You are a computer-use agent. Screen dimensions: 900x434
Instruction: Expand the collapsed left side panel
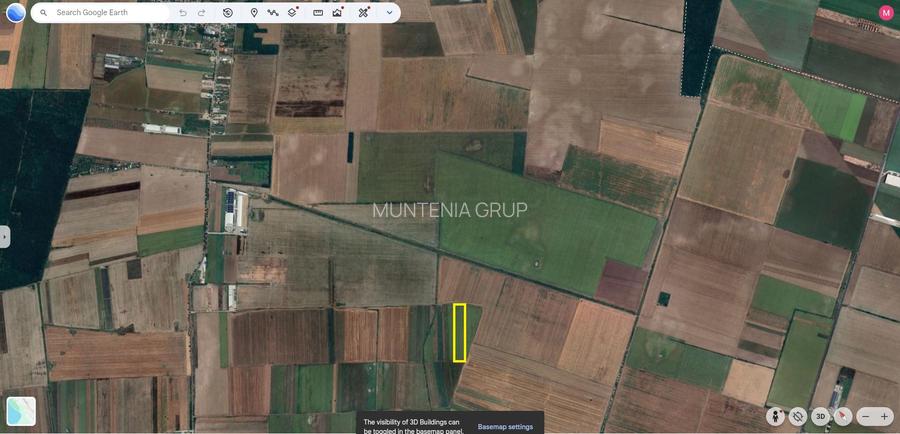point(5,237)
